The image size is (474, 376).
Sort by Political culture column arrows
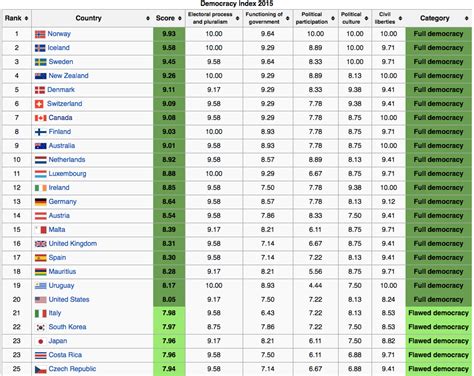366,18
